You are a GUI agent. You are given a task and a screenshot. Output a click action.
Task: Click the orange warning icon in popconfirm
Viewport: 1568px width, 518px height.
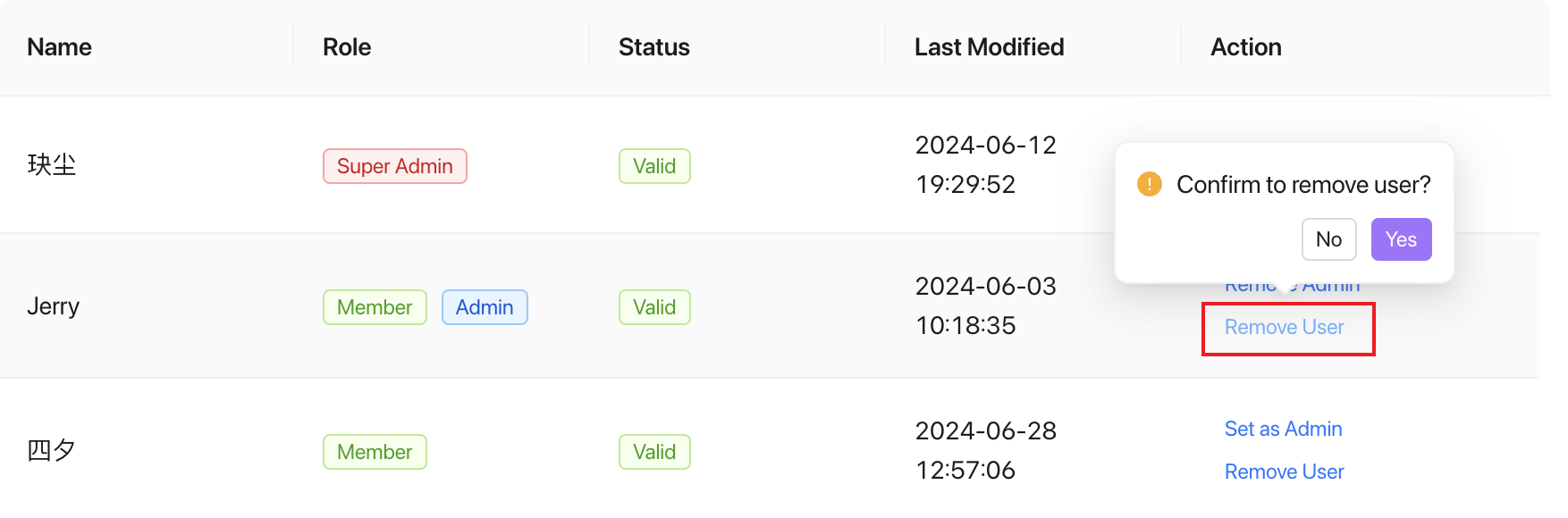[x=1149, y=185]
